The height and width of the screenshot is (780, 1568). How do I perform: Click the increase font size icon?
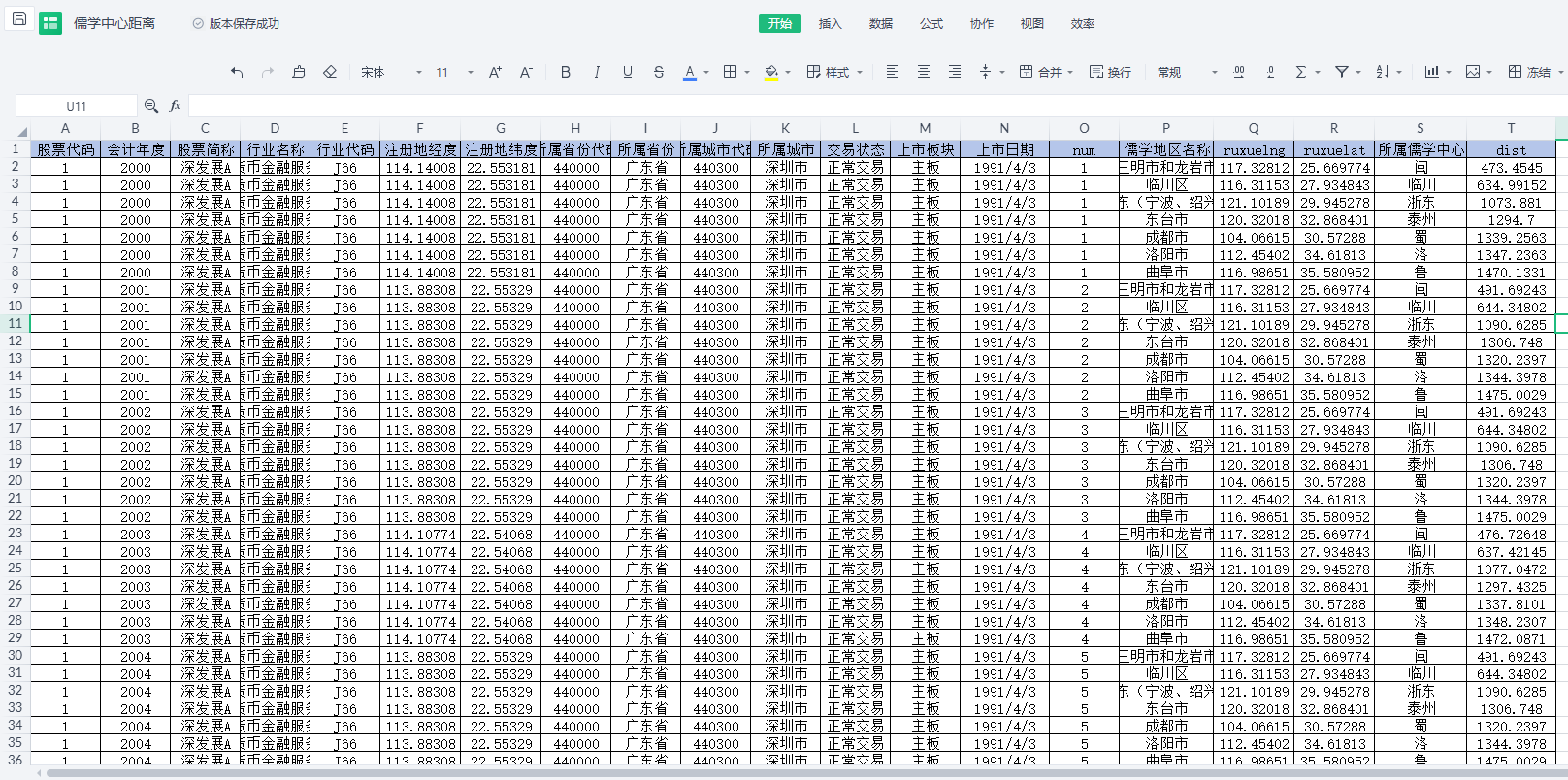(x=495, y=72)
